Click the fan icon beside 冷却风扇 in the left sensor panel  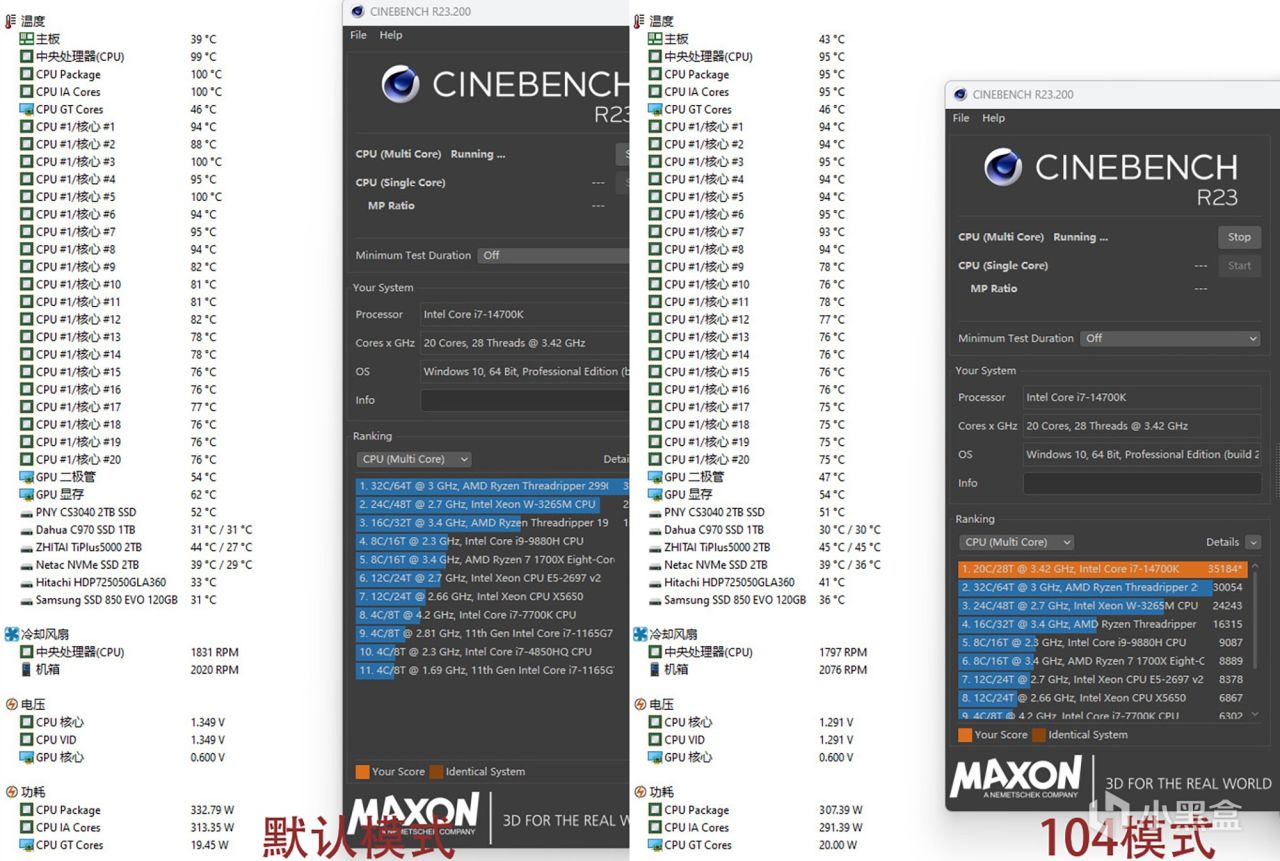[11, 634]
